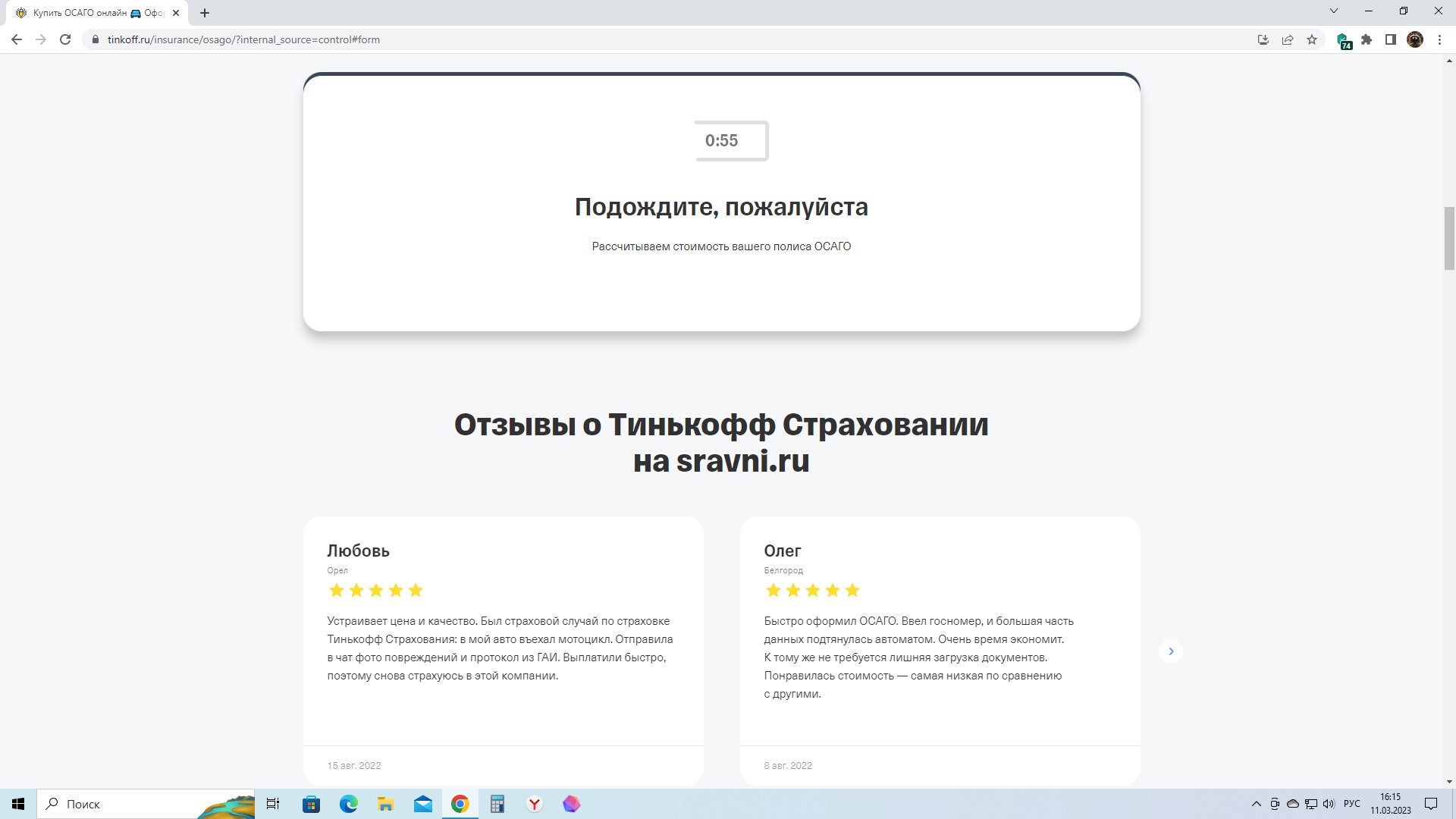The image size is (1456, 819).
Task: Go back to previous page
Action: click(17, 39)
